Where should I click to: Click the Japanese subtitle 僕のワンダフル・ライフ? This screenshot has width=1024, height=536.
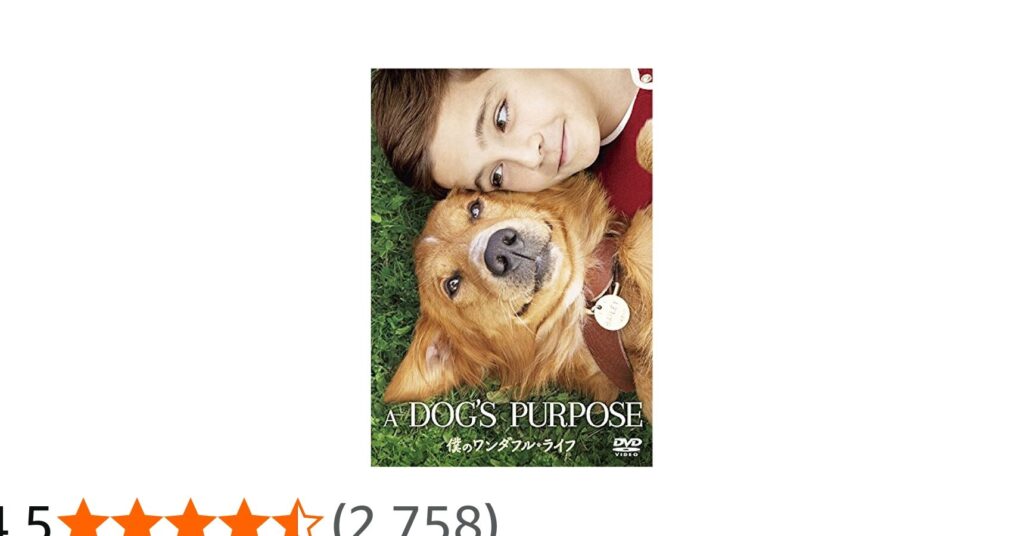(x=510, y=445)
